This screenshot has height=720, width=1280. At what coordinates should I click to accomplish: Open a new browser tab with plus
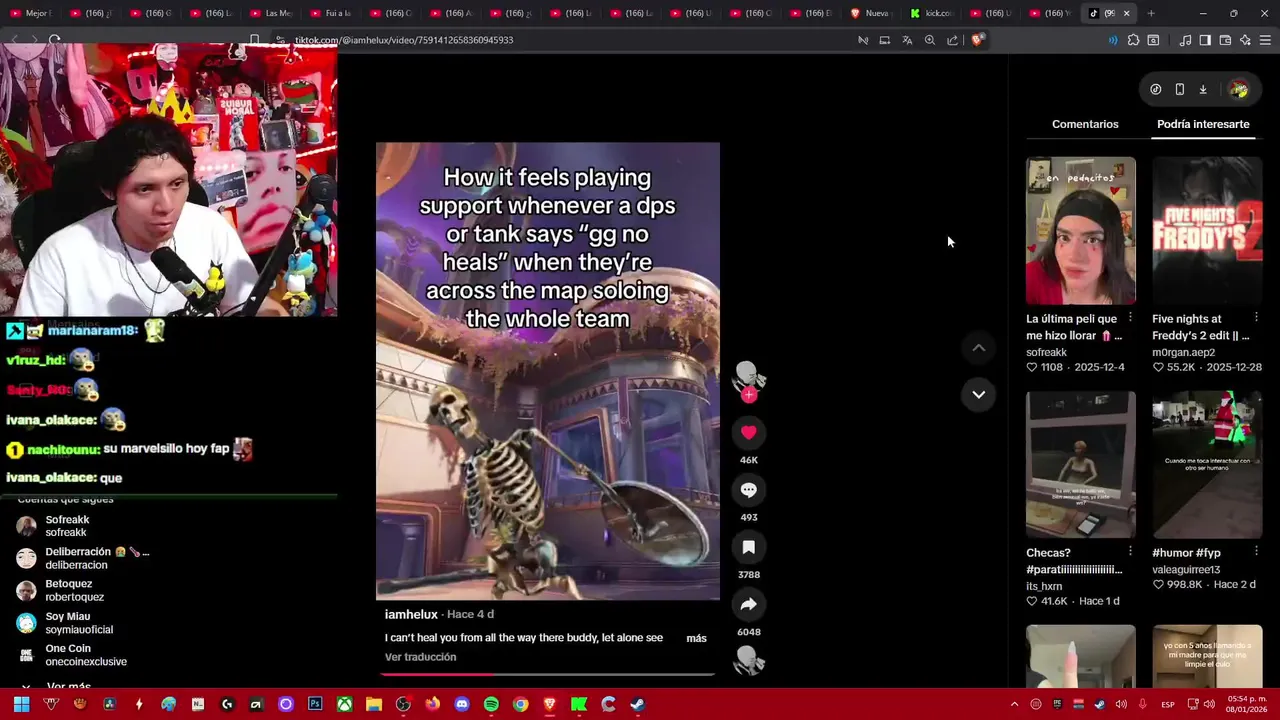pos(1151,13)
